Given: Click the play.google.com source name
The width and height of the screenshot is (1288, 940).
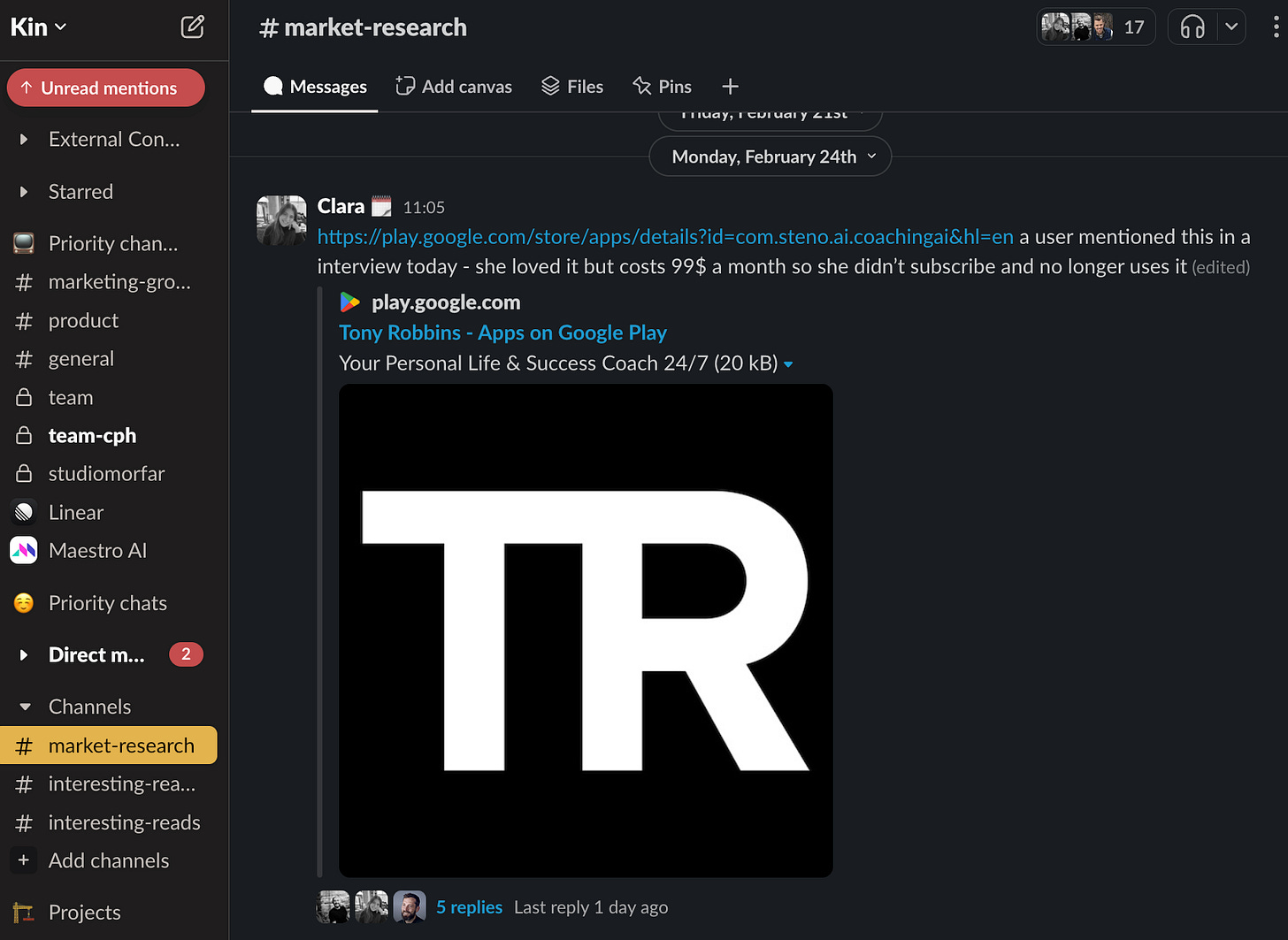Looking at the screenshot, I should [x=446, y=302].
